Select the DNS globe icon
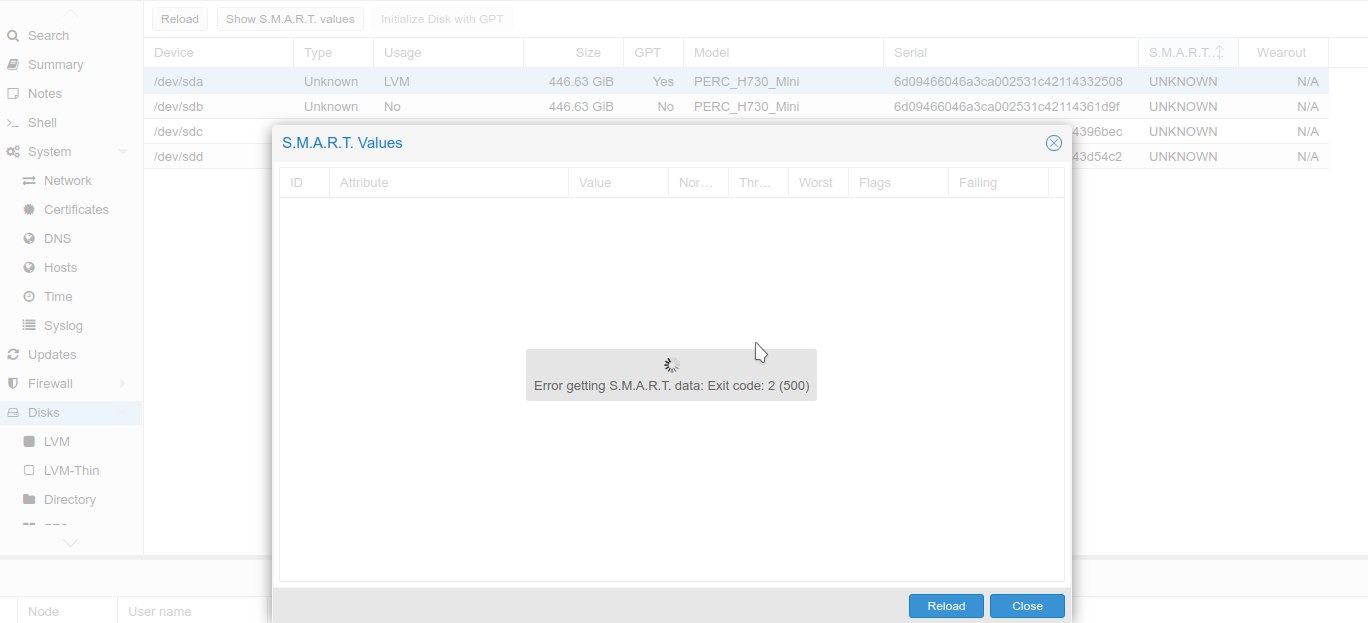Viewport: 1368px width, 623px height. click(x=29, y=239)
